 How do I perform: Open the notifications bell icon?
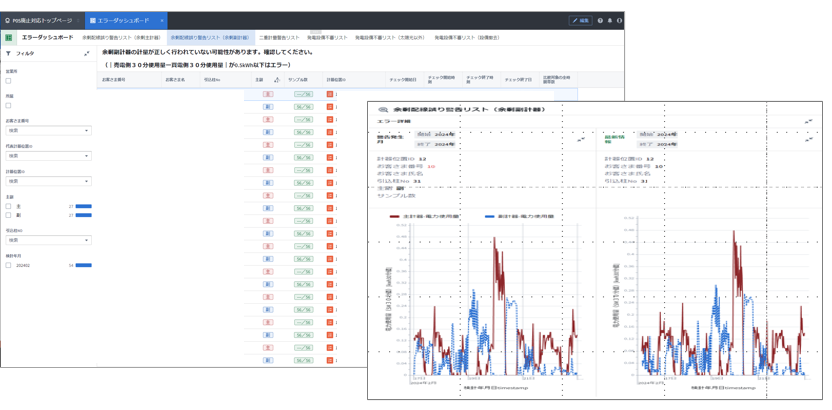(610, 20)
